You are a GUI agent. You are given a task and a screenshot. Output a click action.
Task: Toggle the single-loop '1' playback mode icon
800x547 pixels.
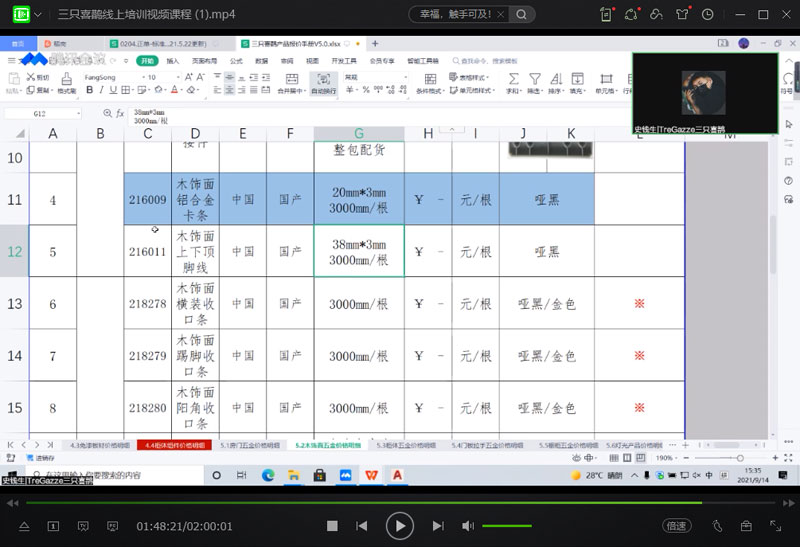(53, 526)
